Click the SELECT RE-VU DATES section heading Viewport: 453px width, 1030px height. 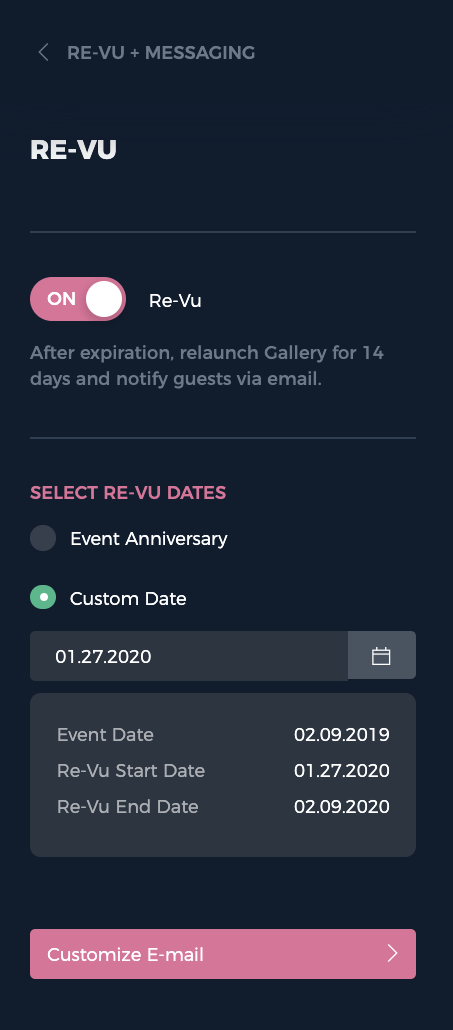(128, 493)
